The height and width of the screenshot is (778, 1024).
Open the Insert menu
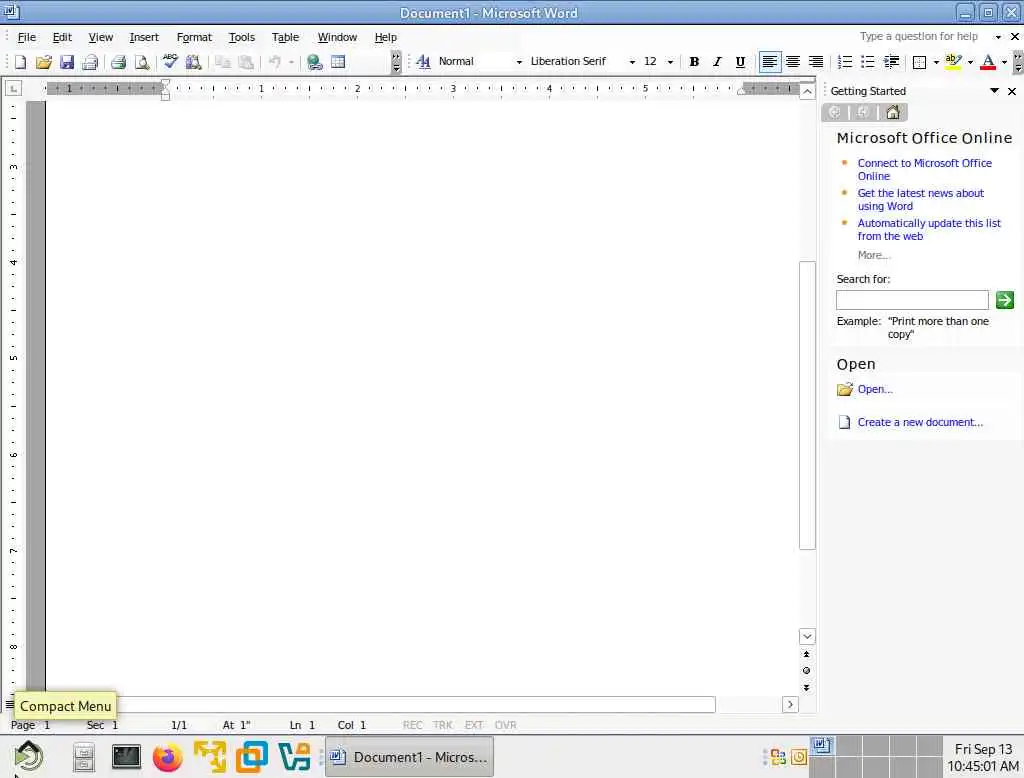coord(144,37)
